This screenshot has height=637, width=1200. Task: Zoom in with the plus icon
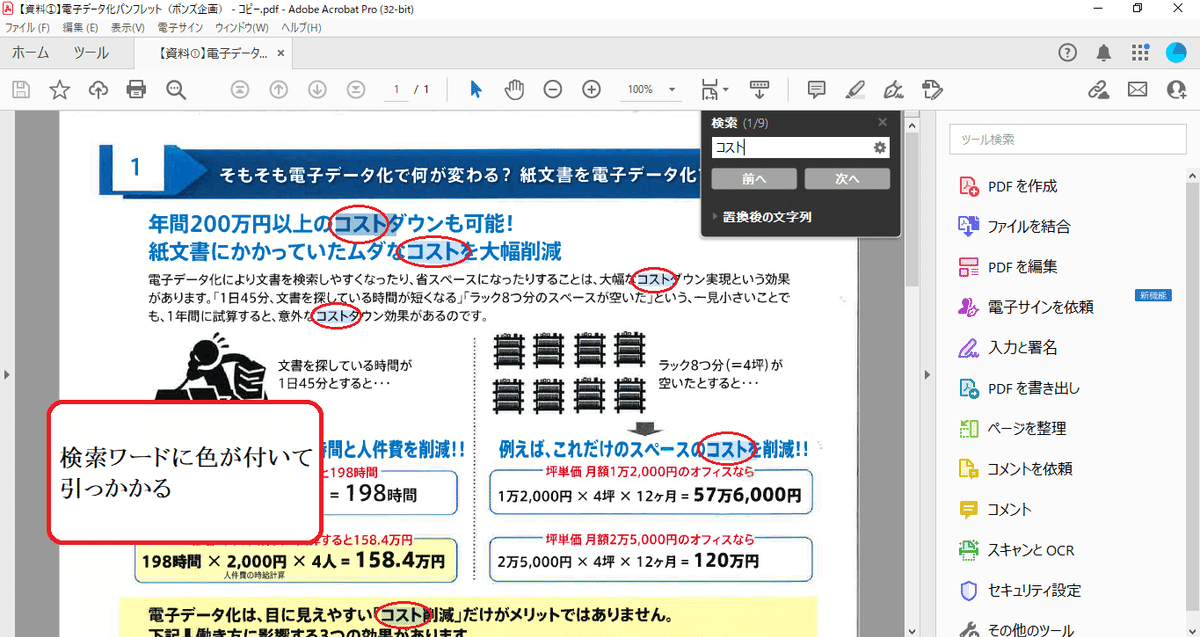pyautogui.click(x=591, y=90)
